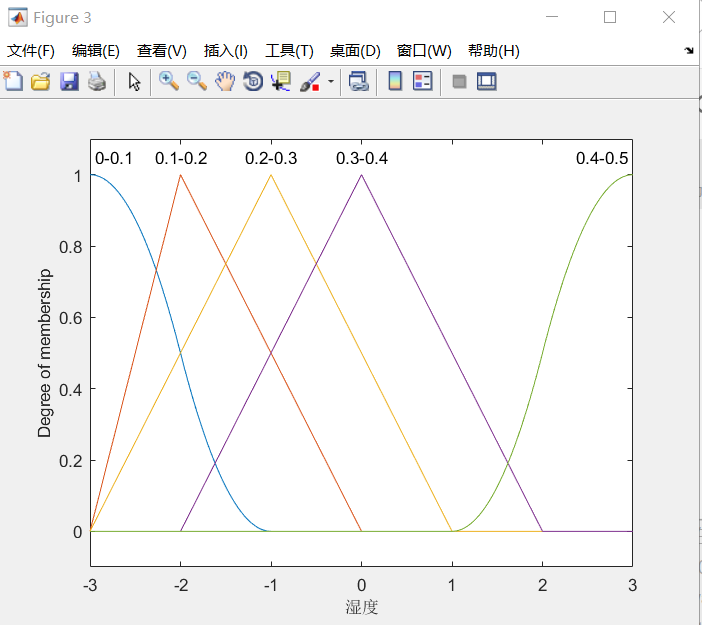702x625 pixels.
Task: Click the 0.1-0.2 membership label
Action: 181,158
